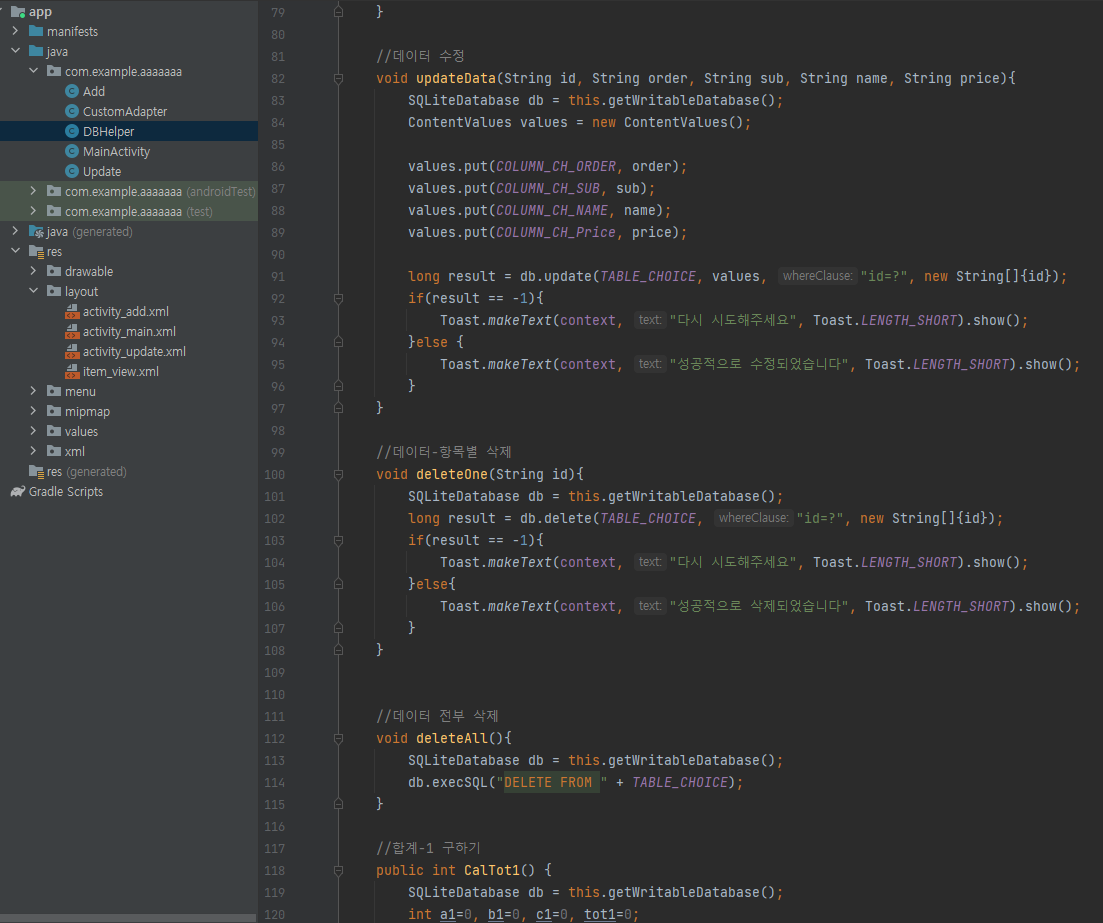This screenshot has width=1103, height=923.
Task: Click the java (generated) folder icon
Action: pos(37,231)
